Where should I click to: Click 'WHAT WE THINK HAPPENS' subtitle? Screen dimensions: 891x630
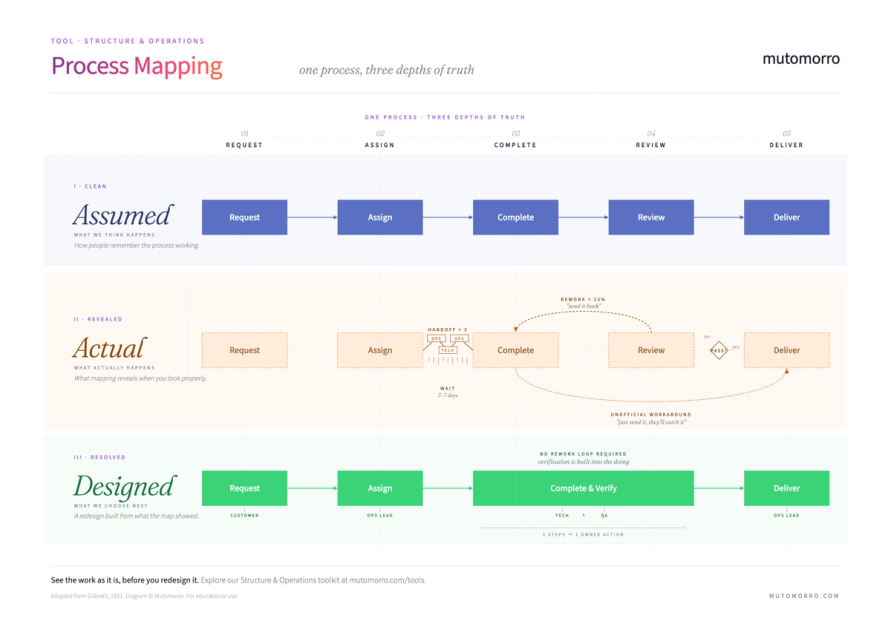pos(114,235)
